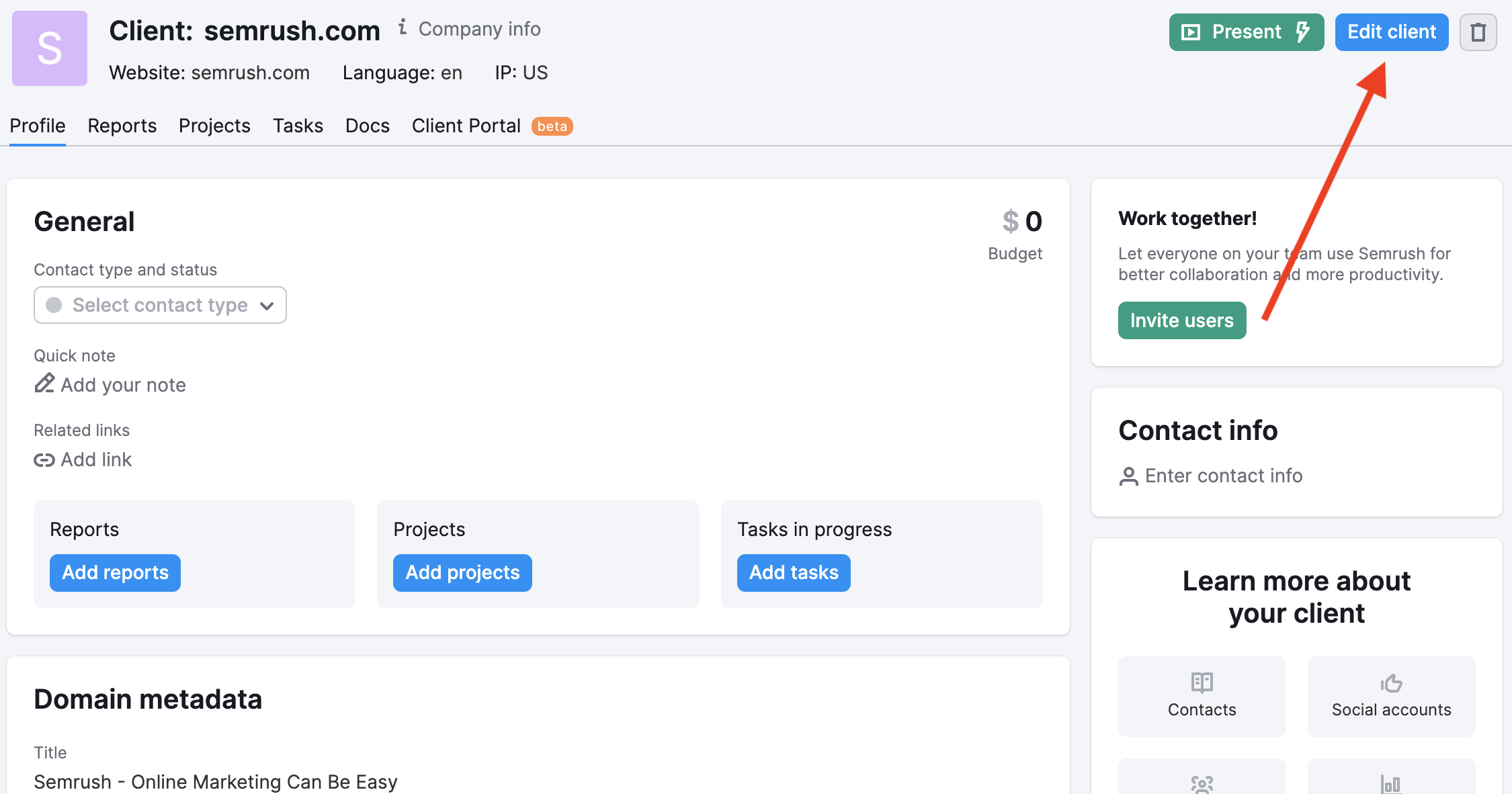Click the Social accounts thumbs-up icon

[x=1392, y=682]
